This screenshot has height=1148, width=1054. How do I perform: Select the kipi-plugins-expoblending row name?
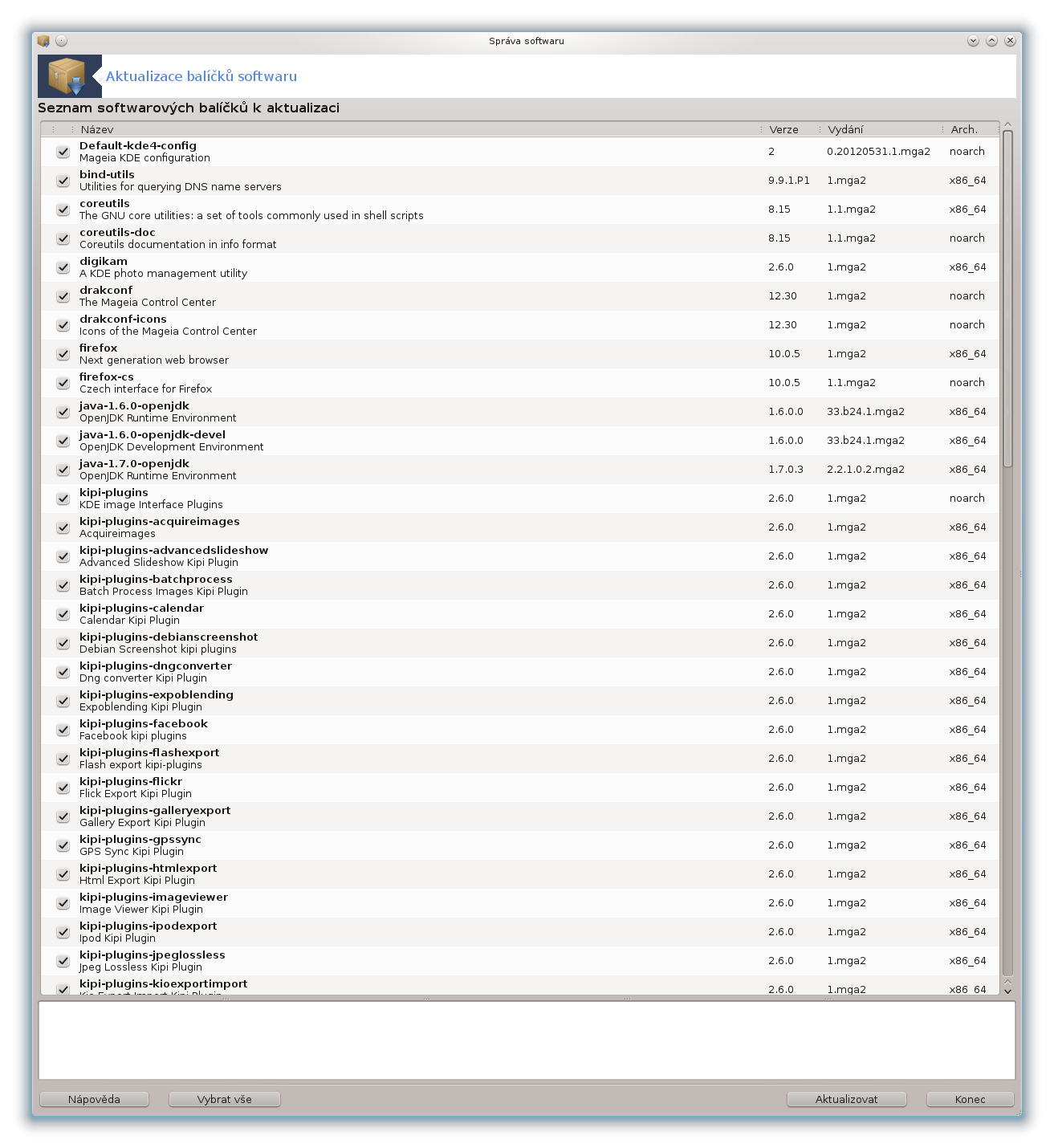pos(156,694)
